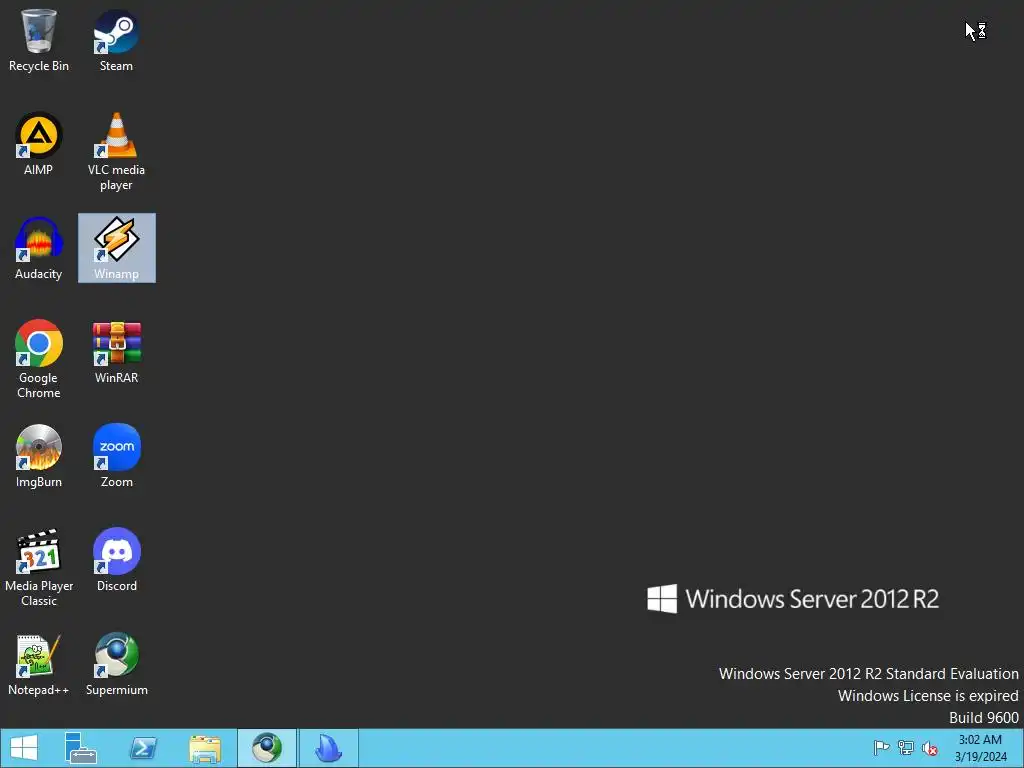Select the Recycle Bin desktop icon
1024x768 pixels.
tap(39, 40)
